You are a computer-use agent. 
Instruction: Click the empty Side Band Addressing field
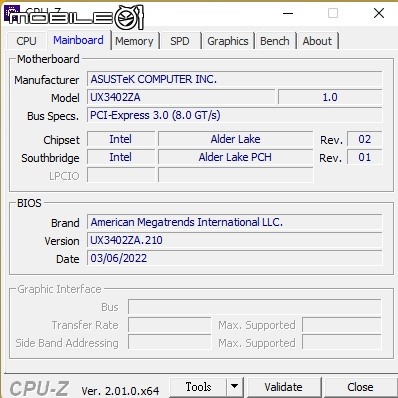(170, 343)
